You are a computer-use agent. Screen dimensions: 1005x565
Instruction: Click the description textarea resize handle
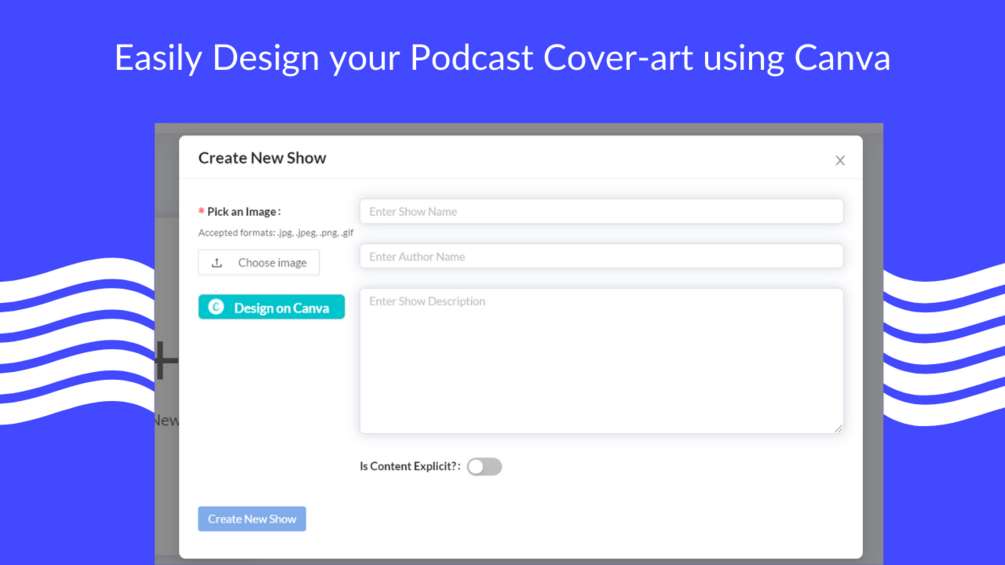[838, 429]
